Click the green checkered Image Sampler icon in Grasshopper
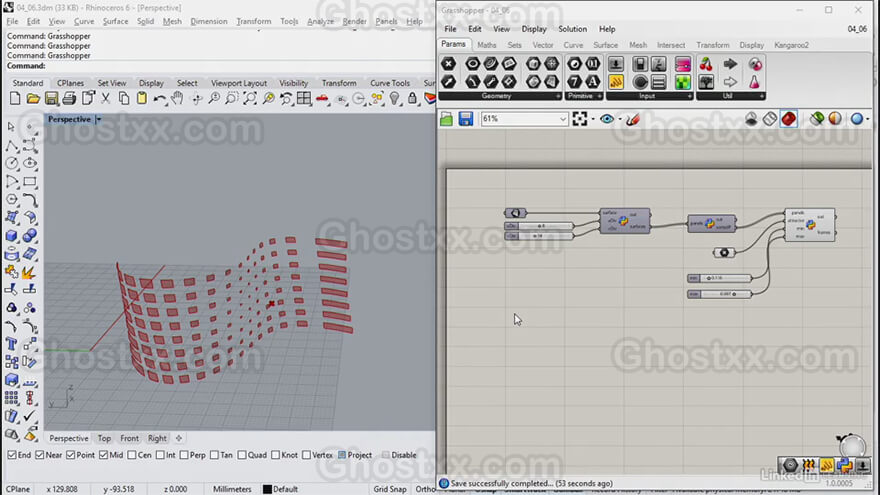Screen dimensions: 880x495 coord(682,82)
